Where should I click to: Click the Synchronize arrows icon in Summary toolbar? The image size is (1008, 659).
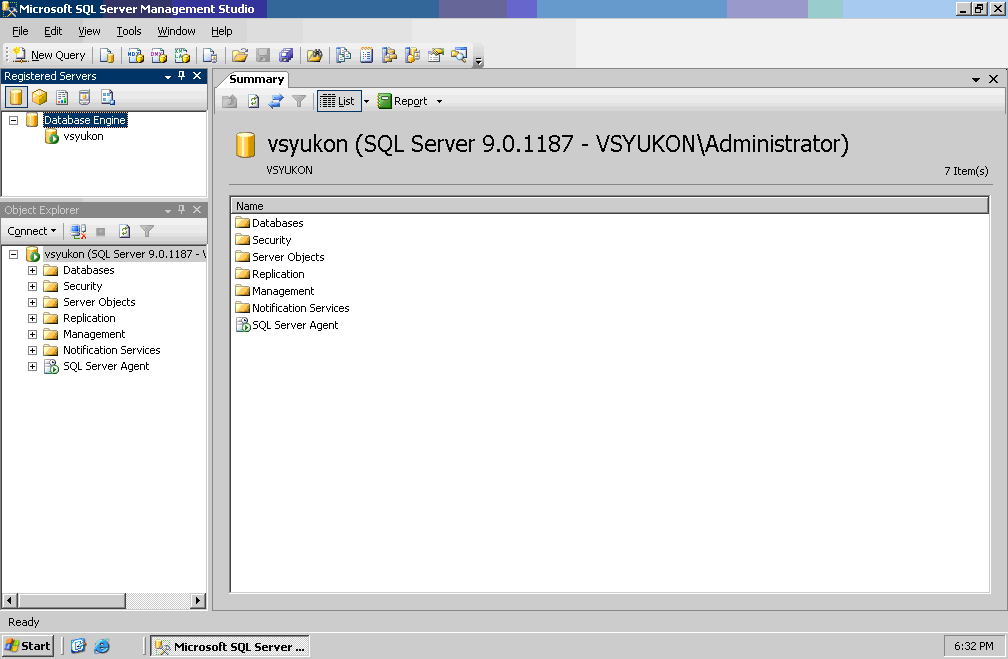point(277,100)
